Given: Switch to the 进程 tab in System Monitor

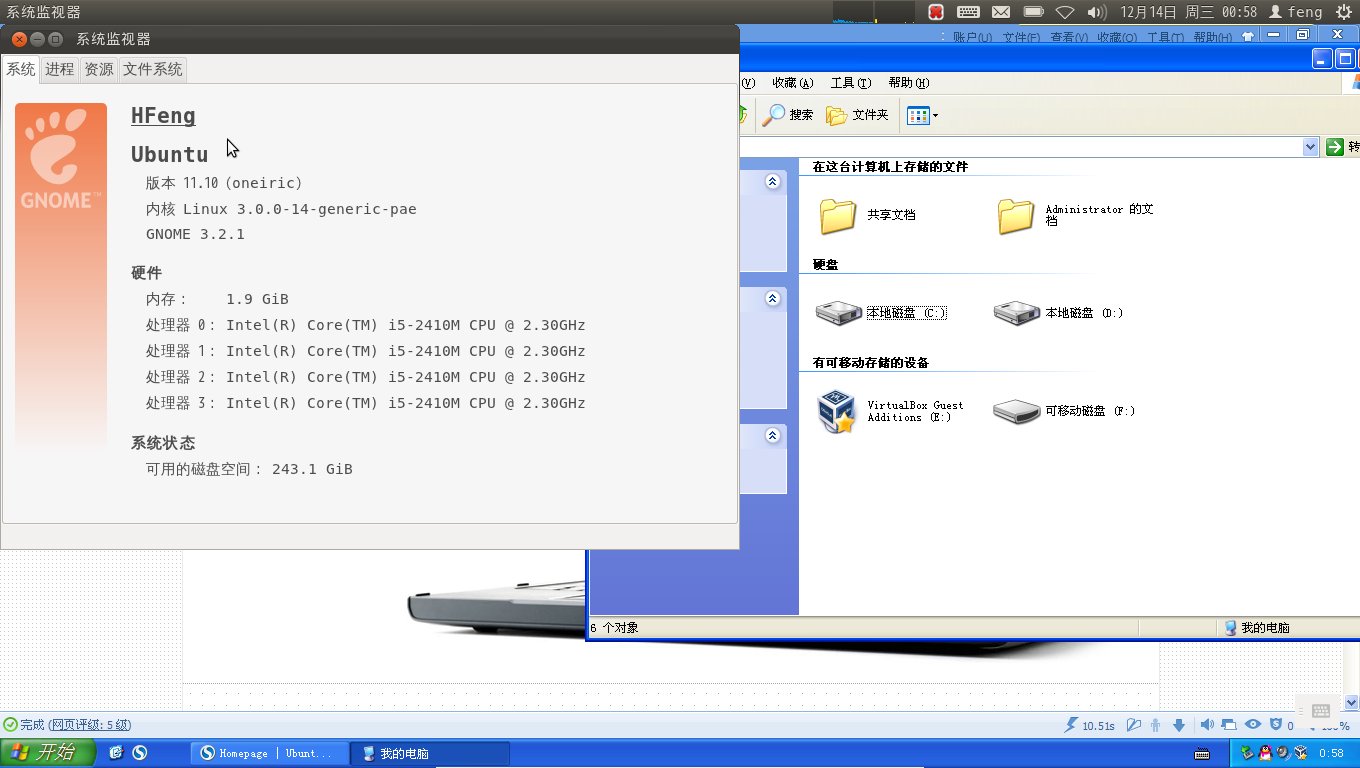Looking at the screenshot, I should [59, 69].
